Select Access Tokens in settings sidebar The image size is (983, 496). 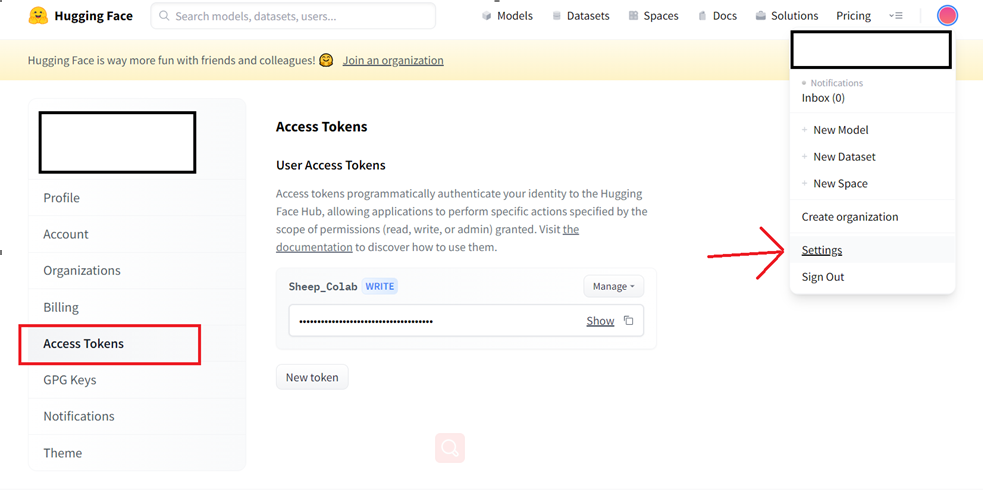tap(137, 344)
